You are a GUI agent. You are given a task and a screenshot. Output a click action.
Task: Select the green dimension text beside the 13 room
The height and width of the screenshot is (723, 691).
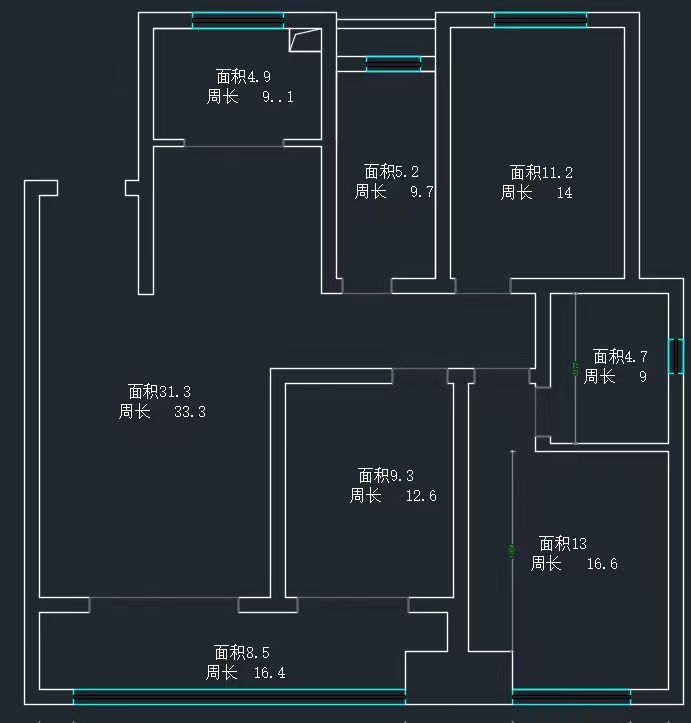[512, 551]
